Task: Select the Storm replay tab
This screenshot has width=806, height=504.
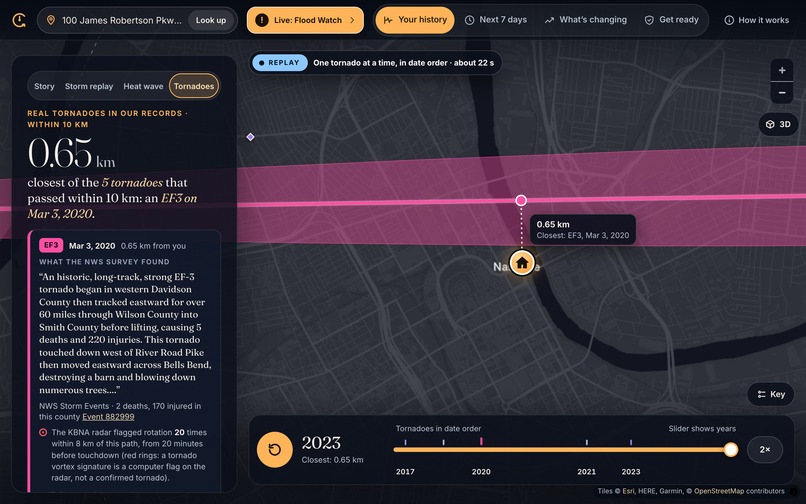Action: pos(89,86)
